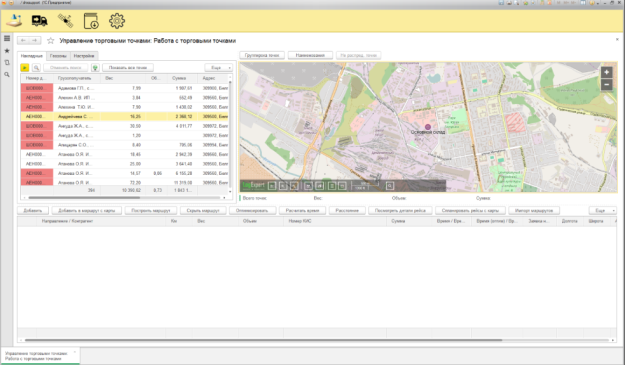Open the delivery truck section icon

39,21
